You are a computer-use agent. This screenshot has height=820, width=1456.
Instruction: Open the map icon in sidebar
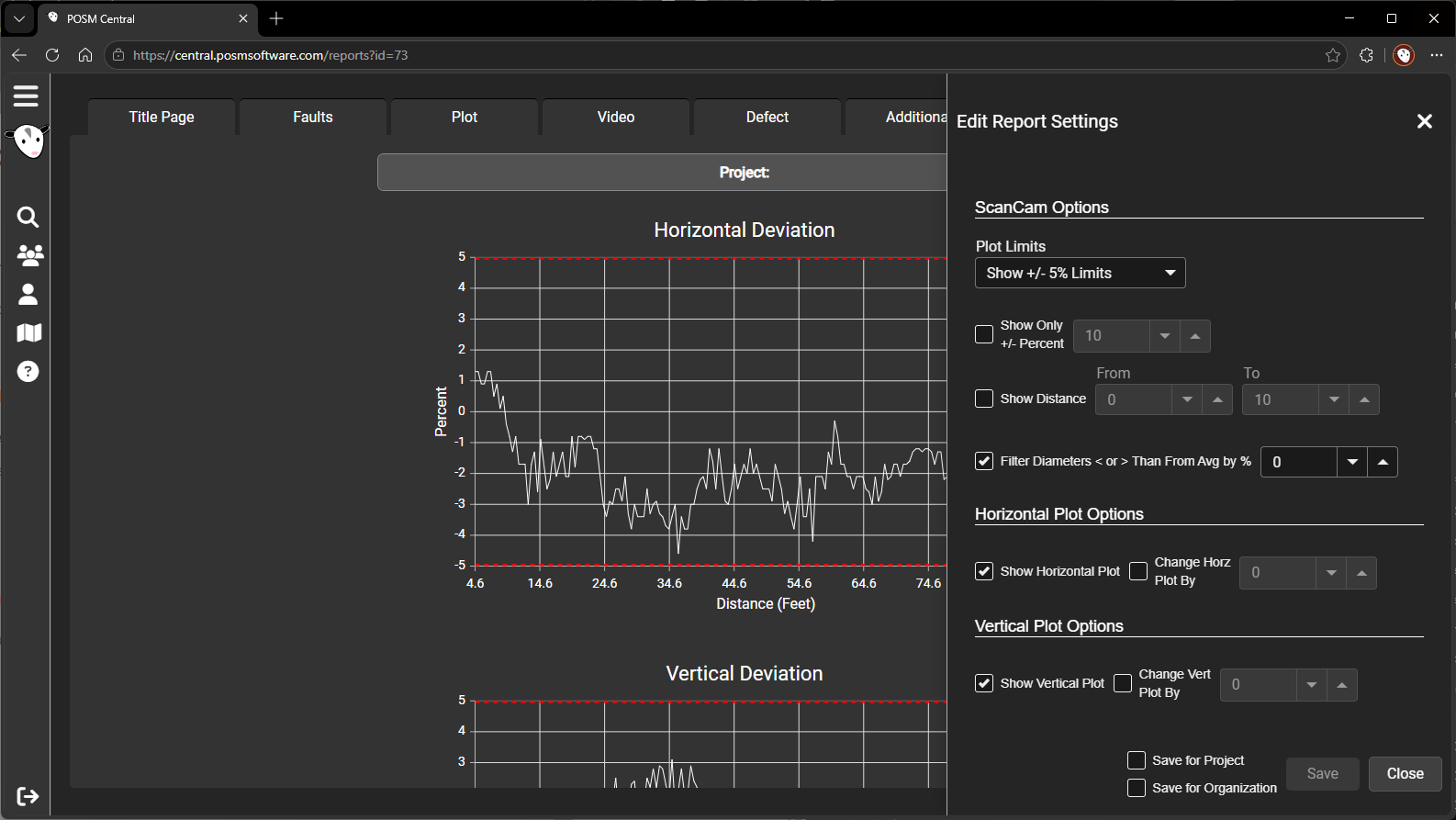29,332
